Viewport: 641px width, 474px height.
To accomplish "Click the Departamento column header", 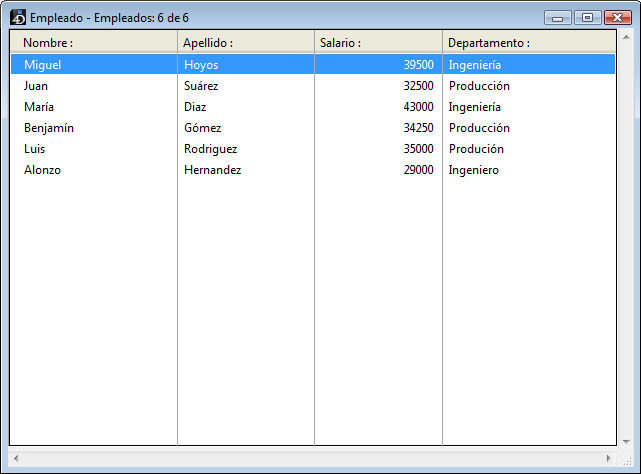I will tap(489, 43).
